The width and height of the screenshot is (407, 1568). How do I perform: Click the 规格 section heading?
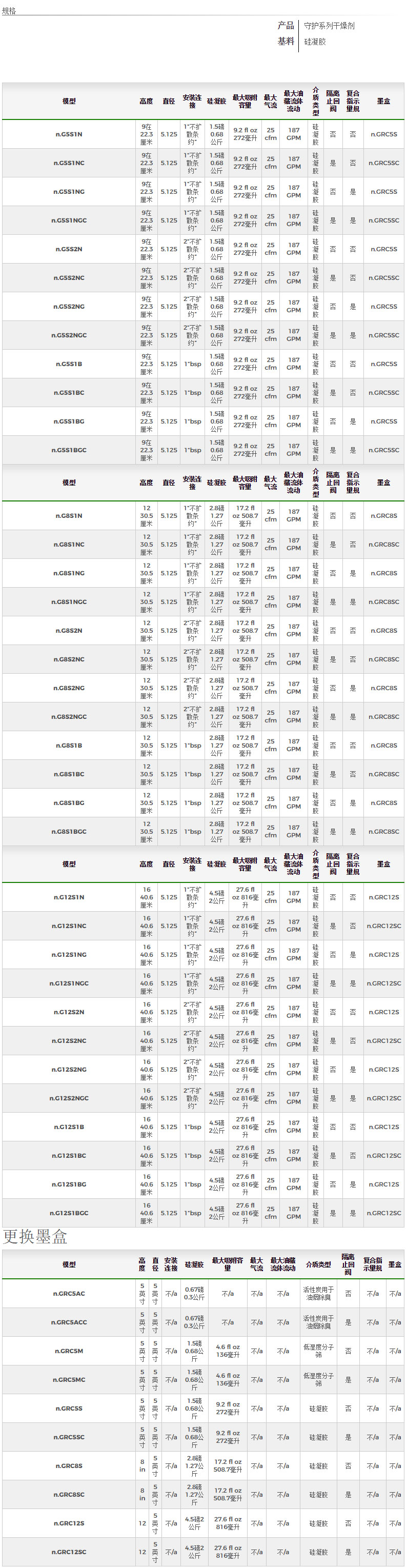(x=9, y=11)
